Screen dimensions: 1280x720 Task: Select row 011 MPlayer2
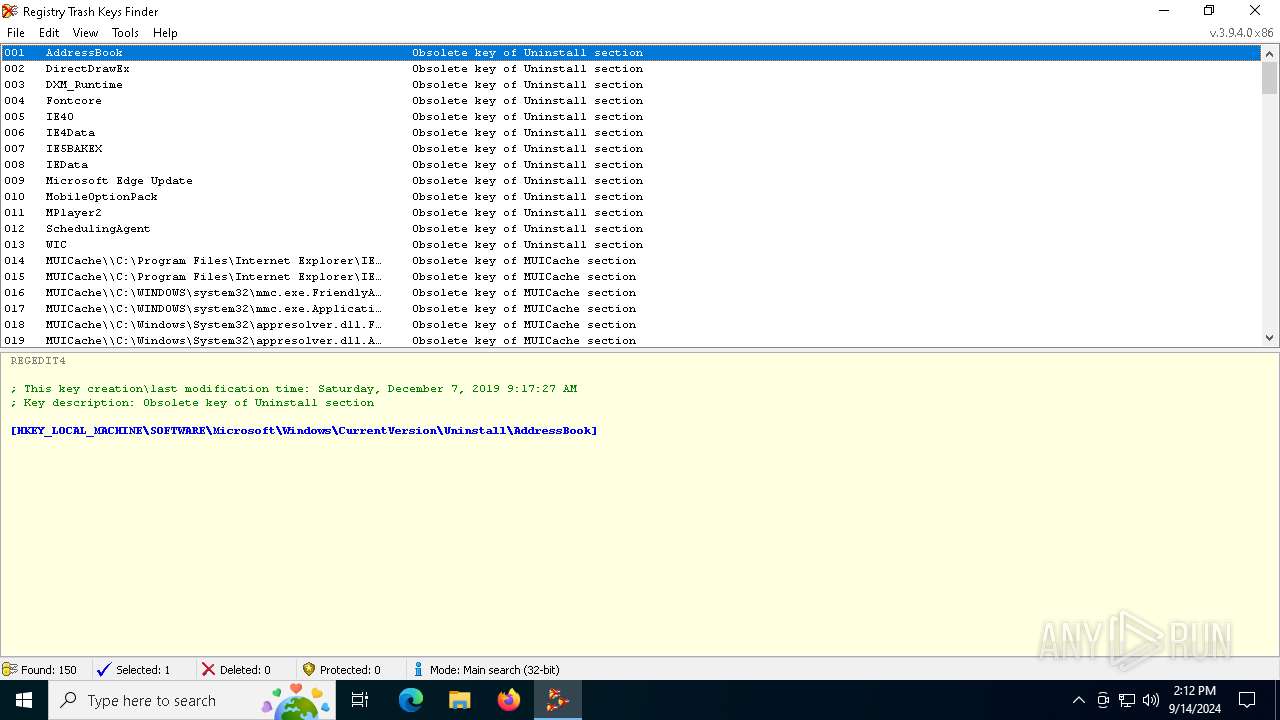pyautogui.click(x=631, y=213)
